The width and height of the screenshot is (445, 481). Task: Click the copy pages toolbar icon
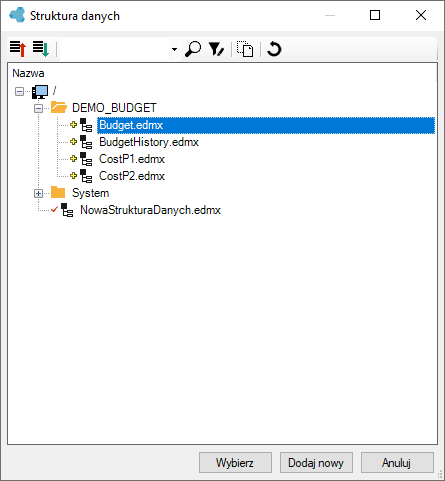[x=245, y=49]
